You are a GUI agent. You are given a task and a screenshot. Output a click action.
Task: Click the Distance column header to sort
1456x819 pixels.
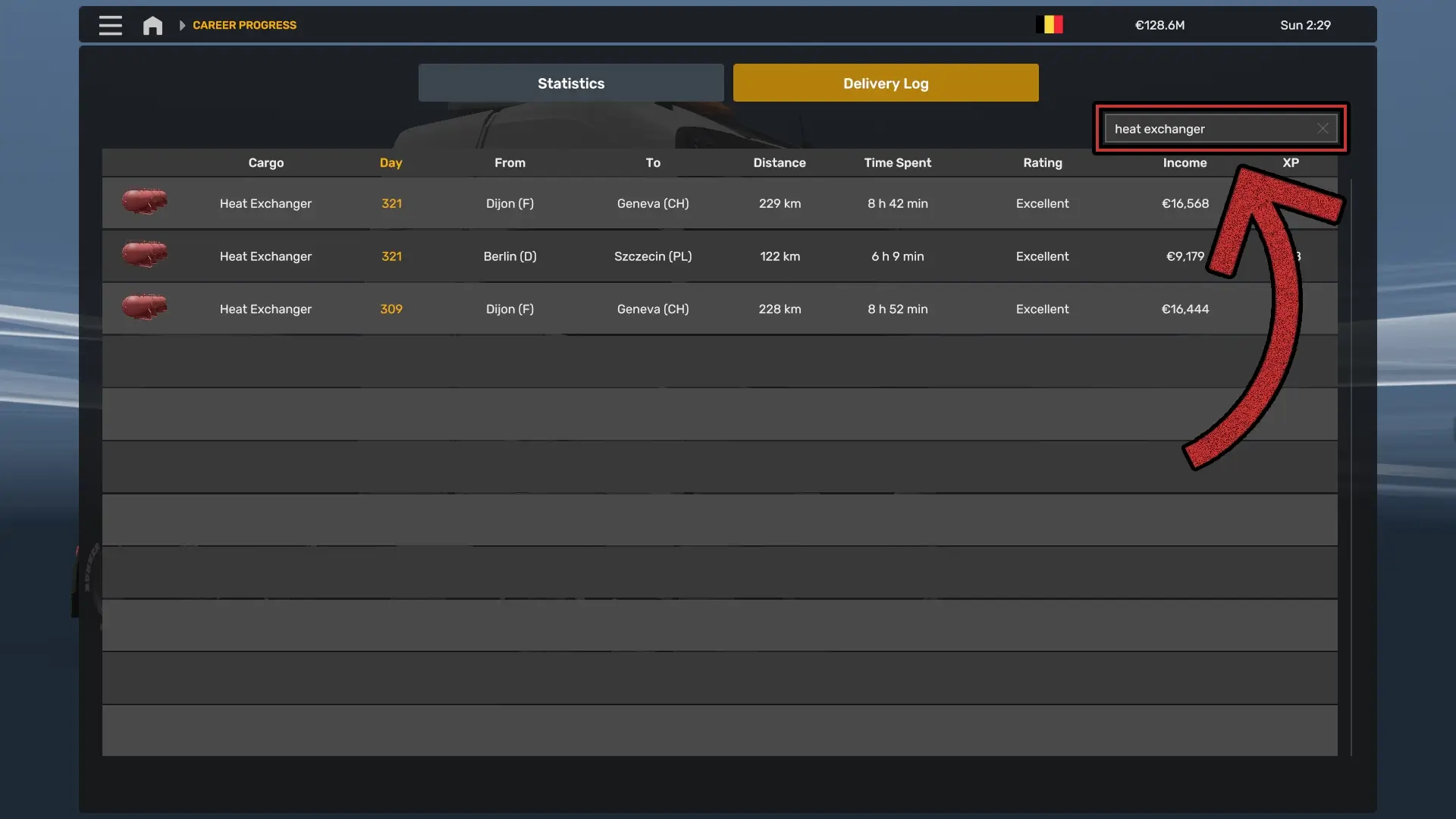tap(779, 162)
